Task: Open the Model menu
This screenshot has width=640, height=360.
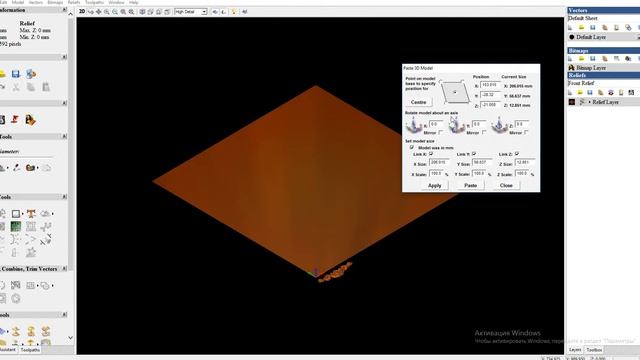Action: tap(18, 2)
